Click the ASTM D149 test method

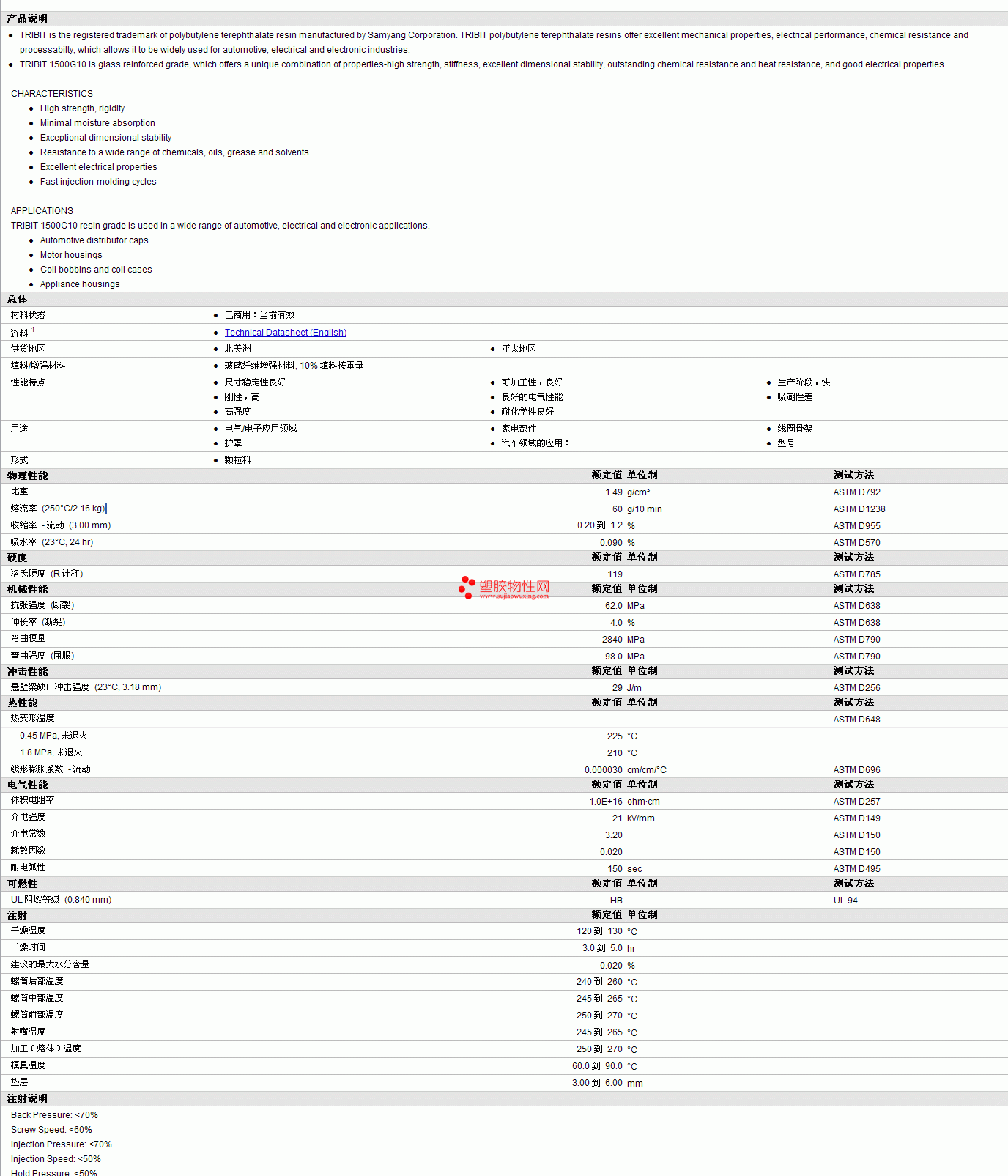857,818
